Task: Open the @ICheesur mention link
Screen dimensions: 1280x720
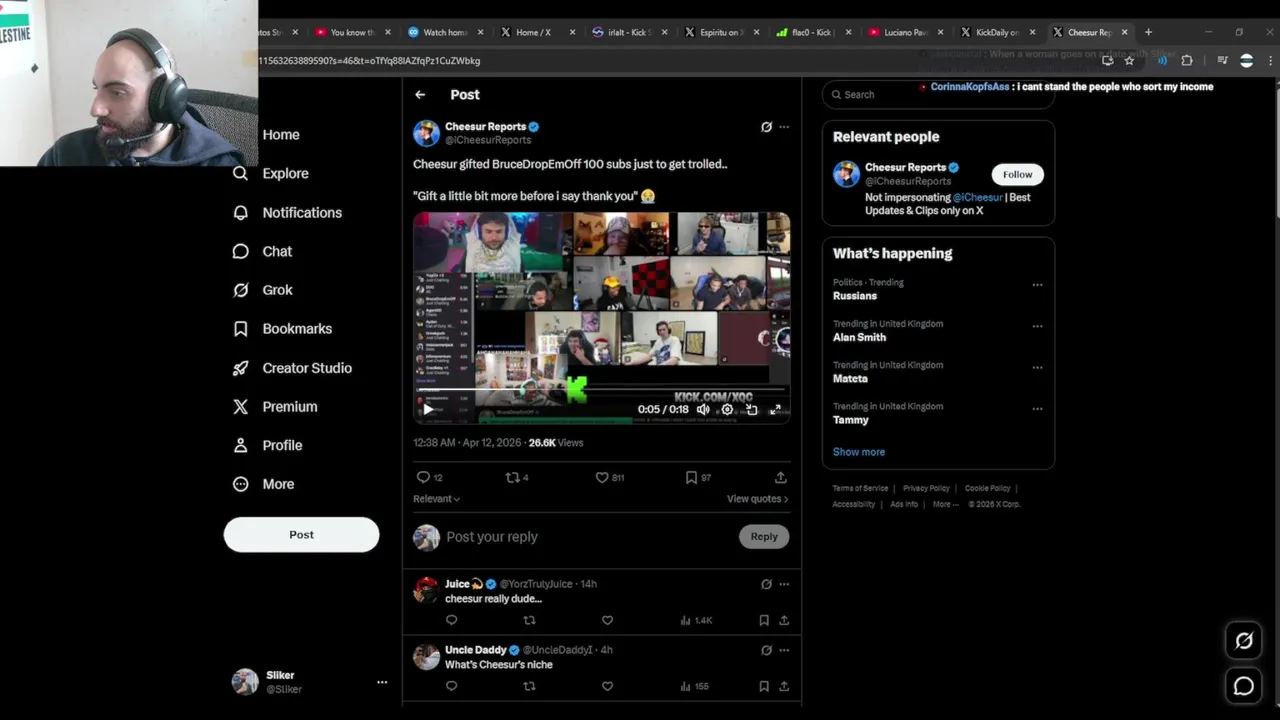Action: [x=977, y=197]
